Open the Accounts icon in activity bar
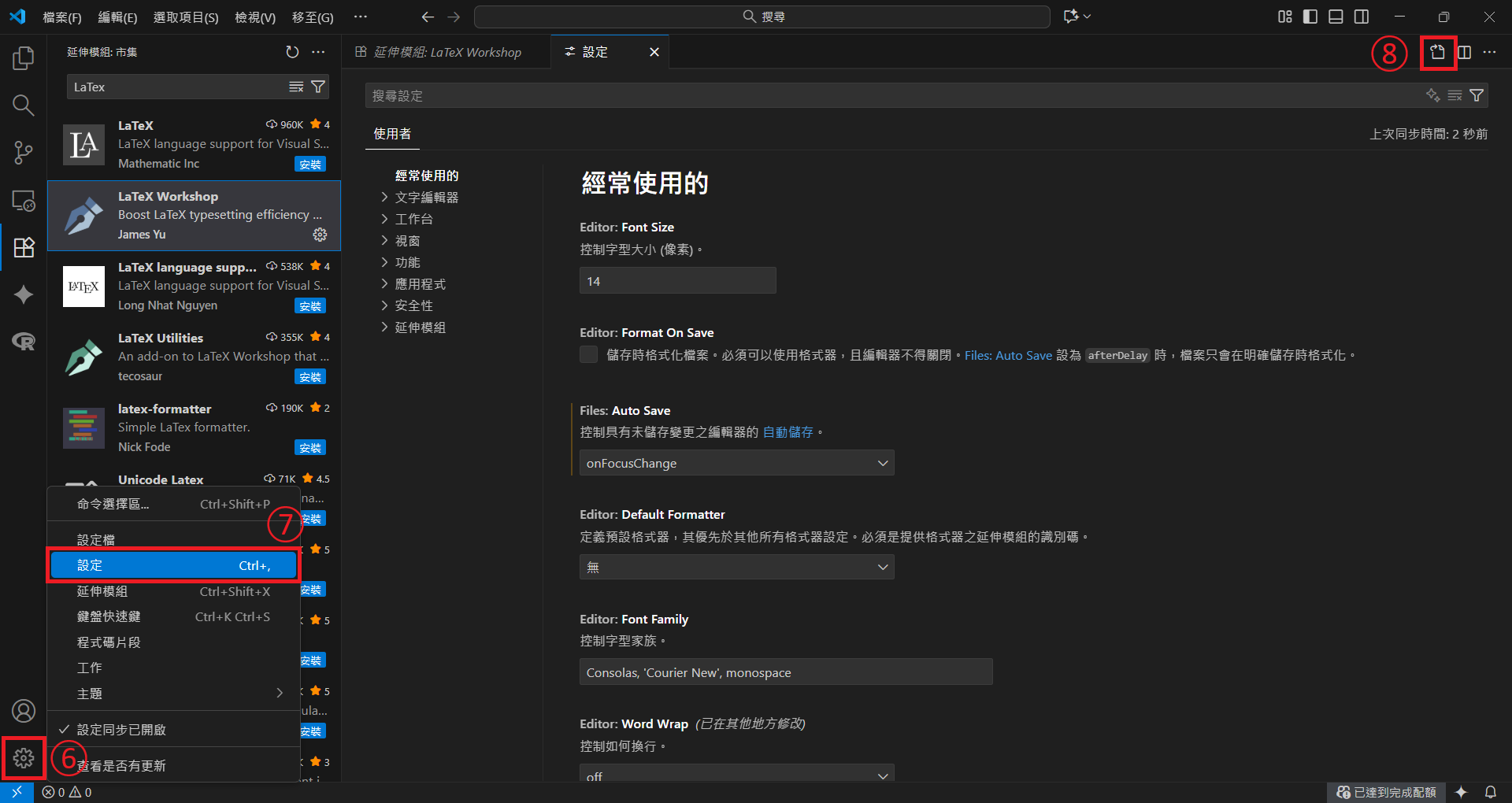Image resolution: width=1512 pixels, height=803 pixels. coord(24,711)
